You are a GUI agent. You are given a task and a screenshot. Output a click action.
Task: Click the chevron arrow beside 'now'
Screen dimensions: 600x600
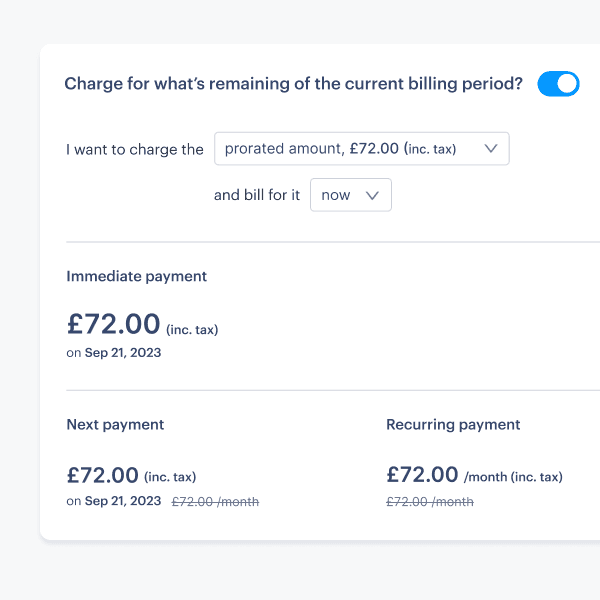[x=372, y=195]
